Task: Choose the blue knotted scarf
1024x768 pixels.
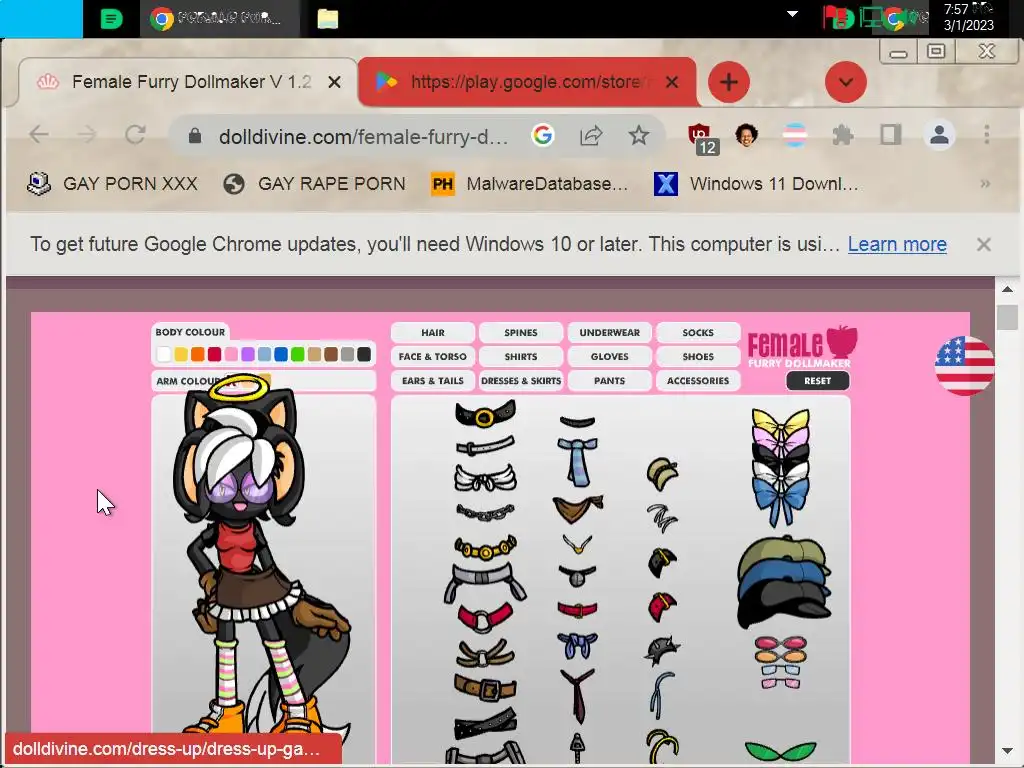Action: [577, 645]
